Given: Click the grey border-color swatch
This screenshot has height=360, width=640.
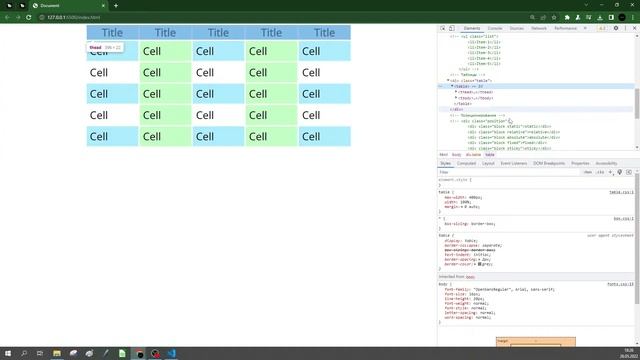Looking at the screenshot, I should [480, 264].
